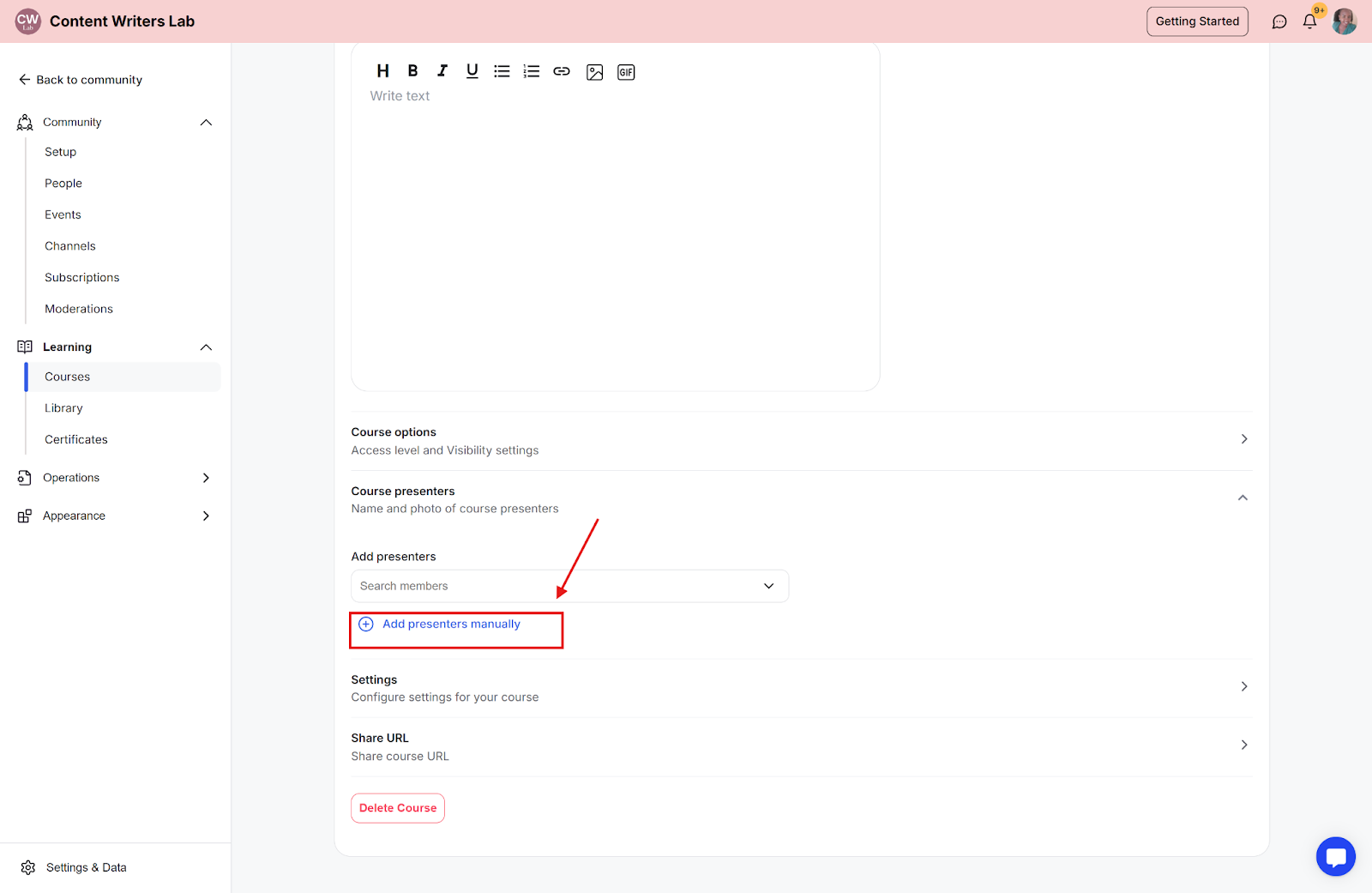The height and width of the screenshot is (893, 1372).
Task: Click the plus icon for adding presenters
Action: tap(366, 624)
